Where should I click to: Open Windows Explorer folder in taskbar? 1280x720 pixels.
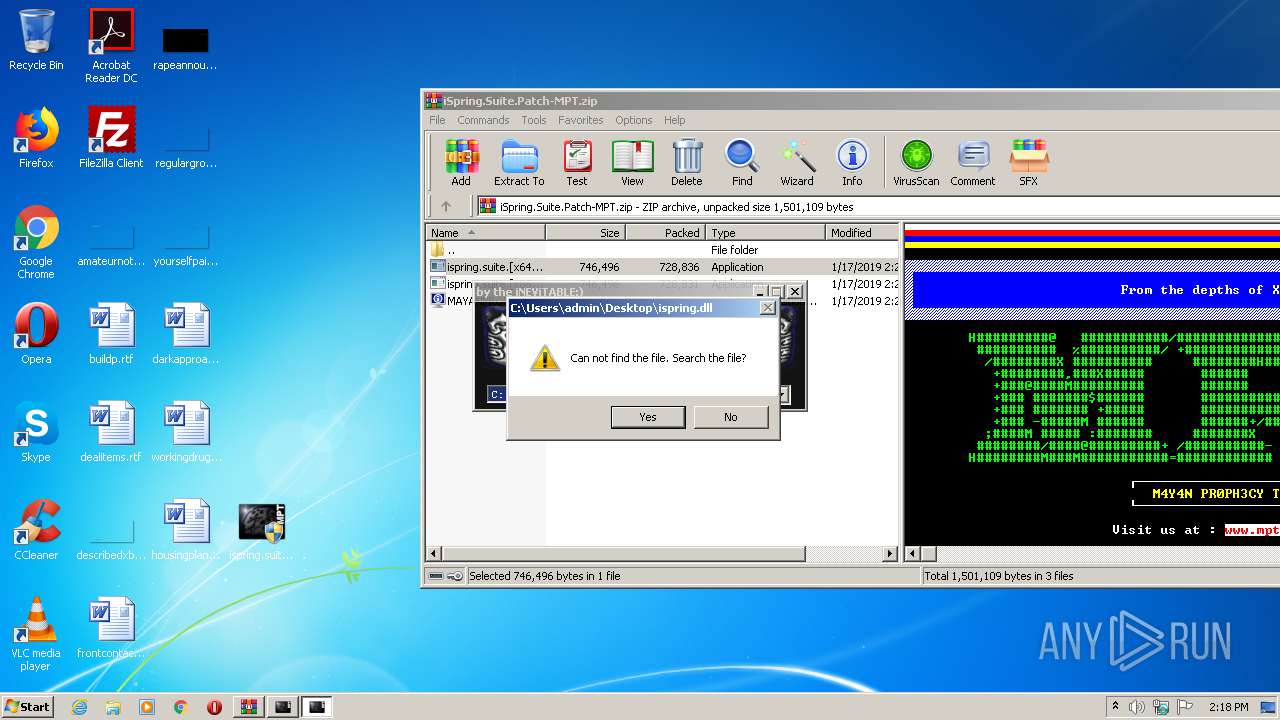click(x=113, y=707)
